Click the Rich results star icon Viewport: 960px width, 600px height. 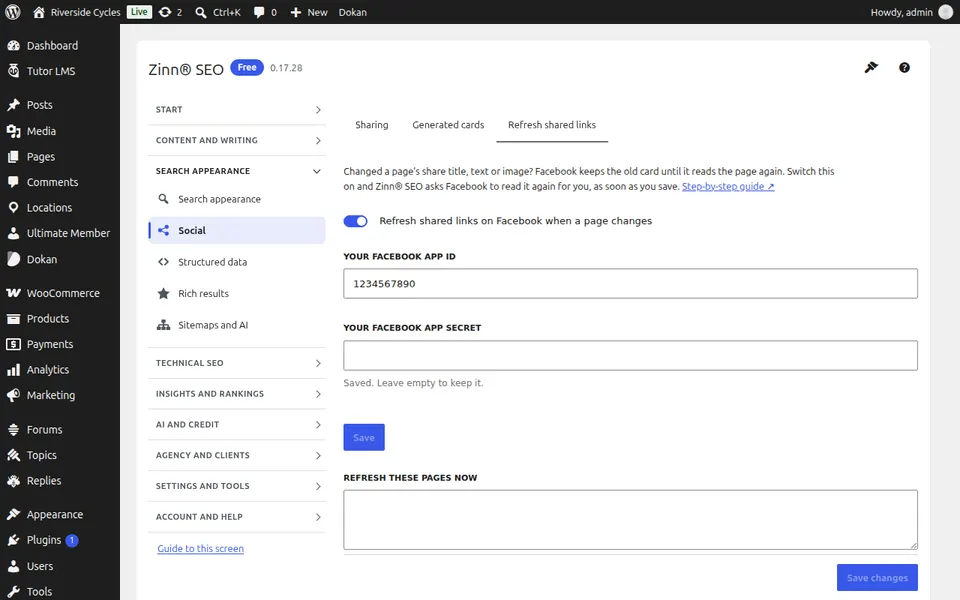tap(163, 293)
